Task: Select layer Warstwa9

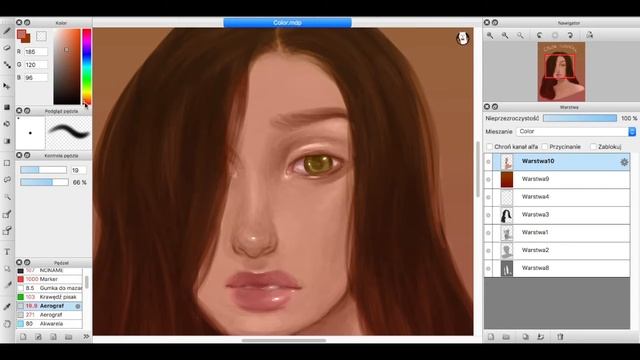Action: click(557, 180)
